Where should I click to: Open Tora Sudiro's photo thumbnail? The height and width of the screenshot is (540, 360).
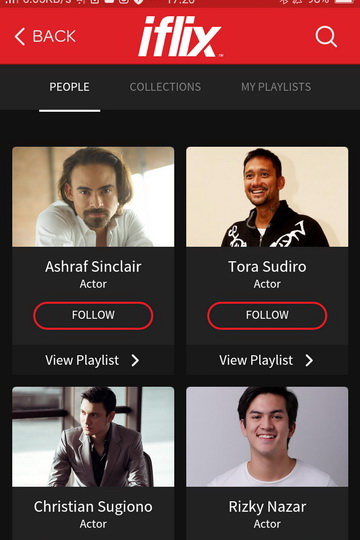pyautogui.click(x=267, y=197)
